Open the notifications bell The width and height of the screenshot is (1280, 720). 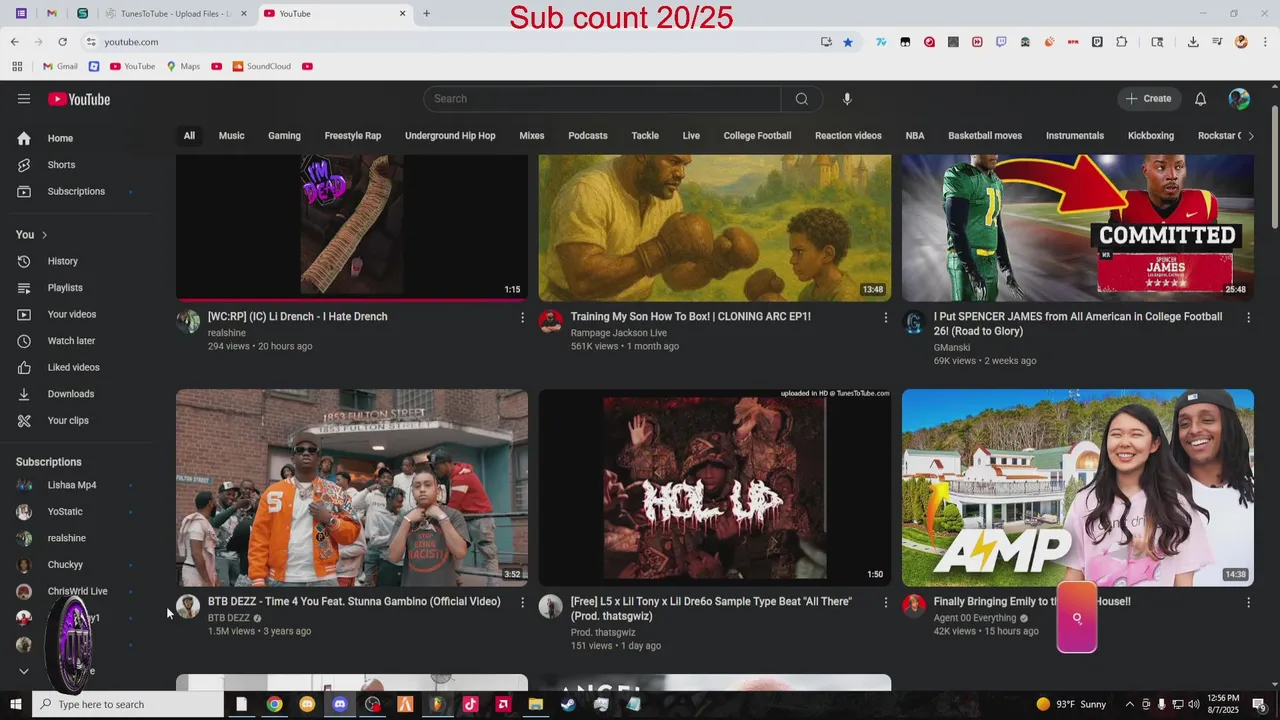(1200, 99)
